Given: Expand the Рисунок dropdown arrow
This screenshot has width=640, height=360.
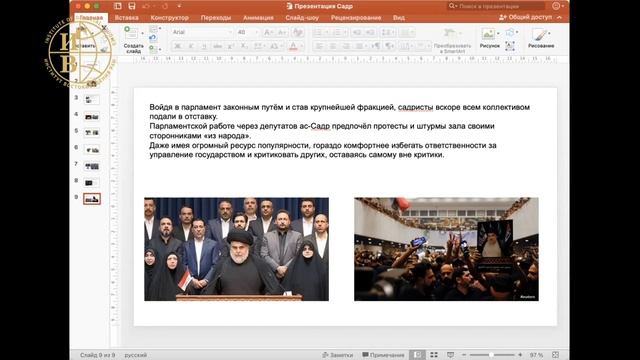Looking at the screenshot, I should tap(498, 33).
